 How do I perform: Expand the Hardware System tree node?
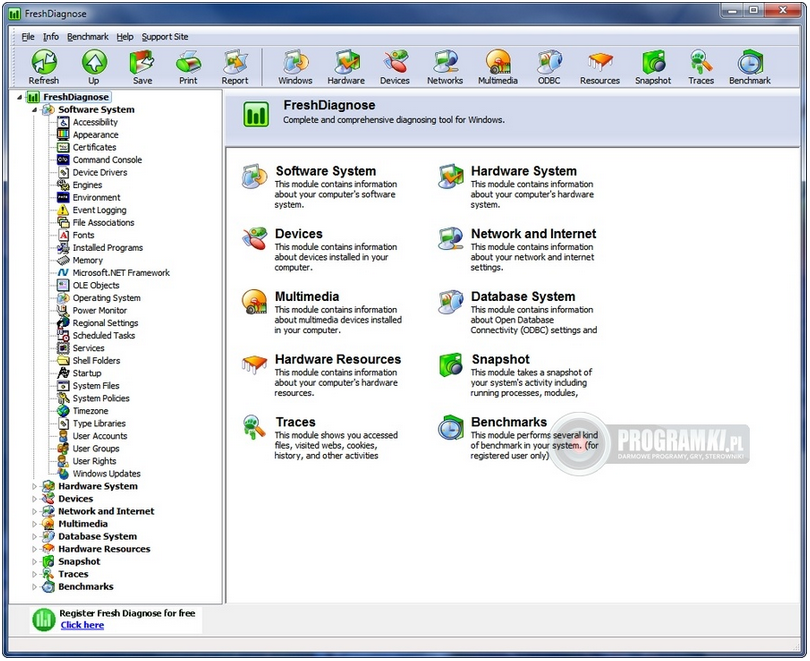(x=35, y=486)
